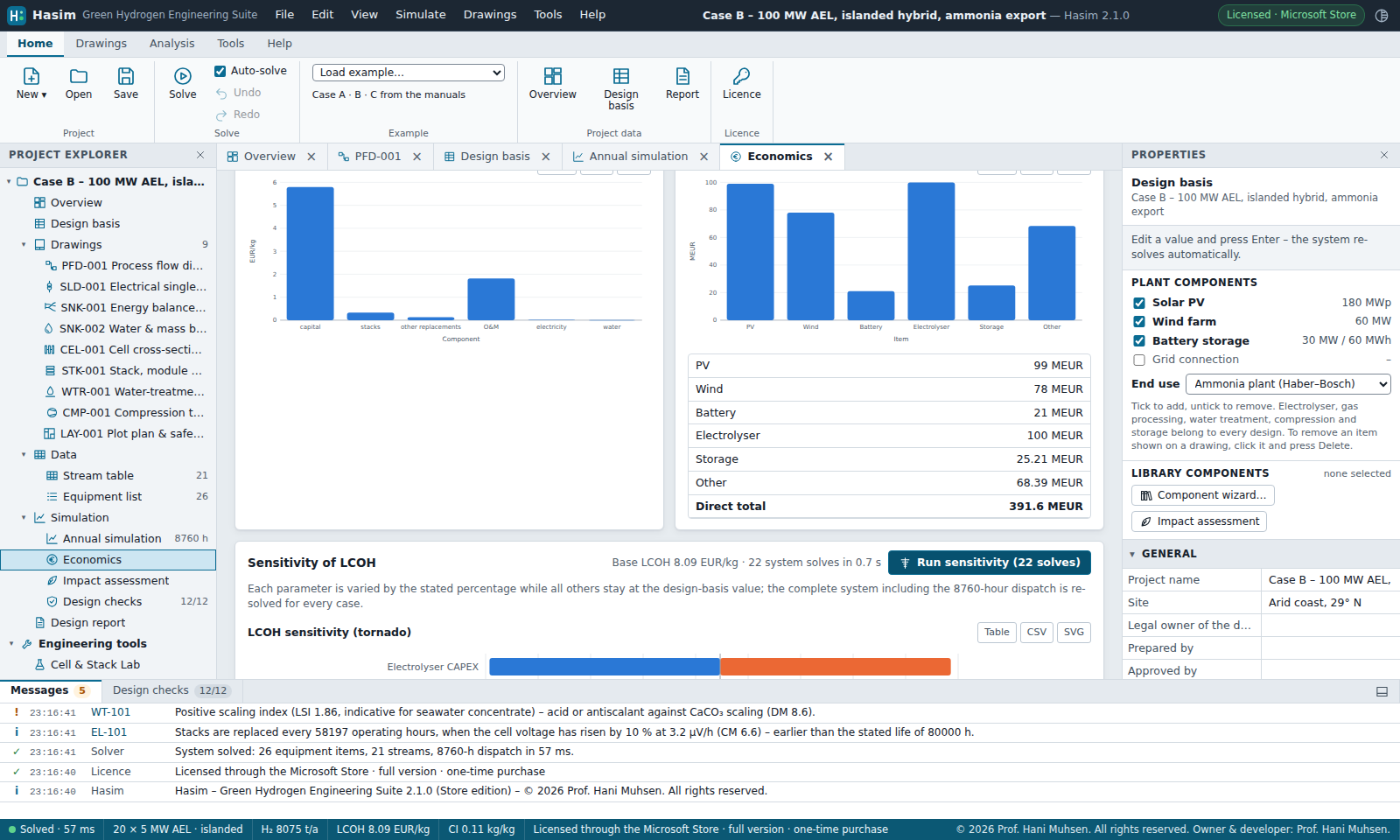Close the Project Explorer panel
The image size is (1400, 840).
point(200,155)
